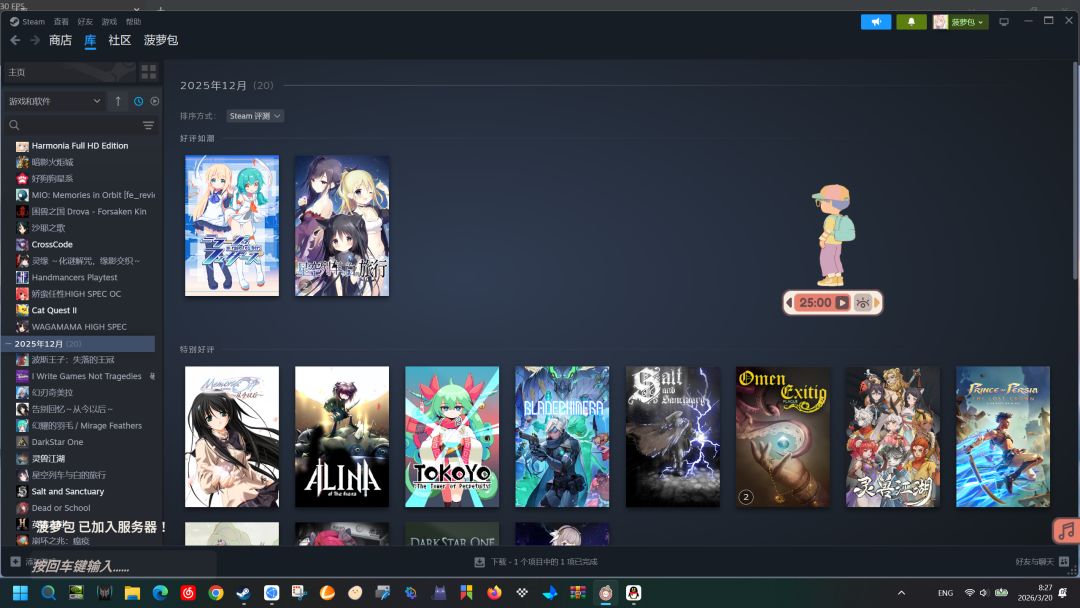Toggle the sort direction up-arrow button
Screen dimensions: 1080x608
point(118,101)
